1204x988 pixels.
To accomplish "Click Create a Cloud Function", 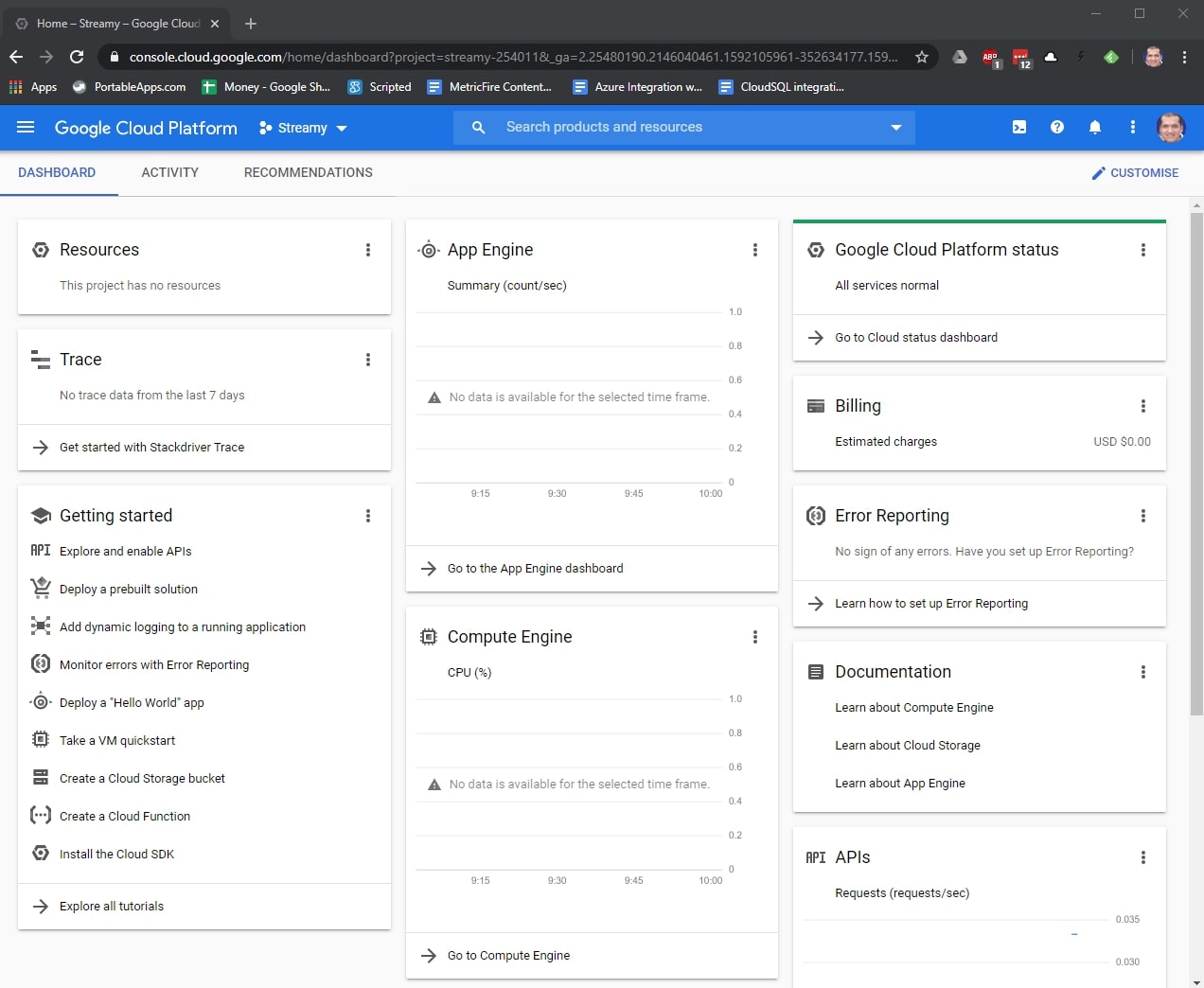I will (x=125, y=817).
